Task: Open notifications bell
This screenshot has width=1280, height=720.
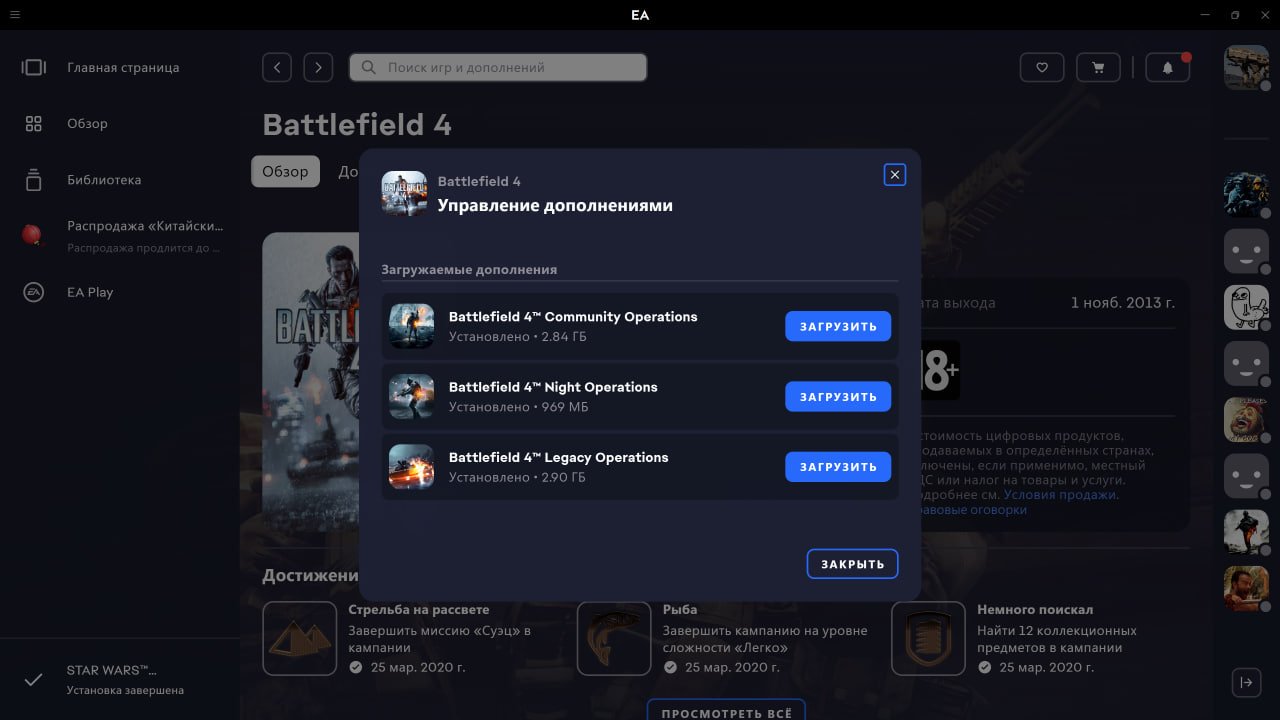Action: tap(1167, 67)
